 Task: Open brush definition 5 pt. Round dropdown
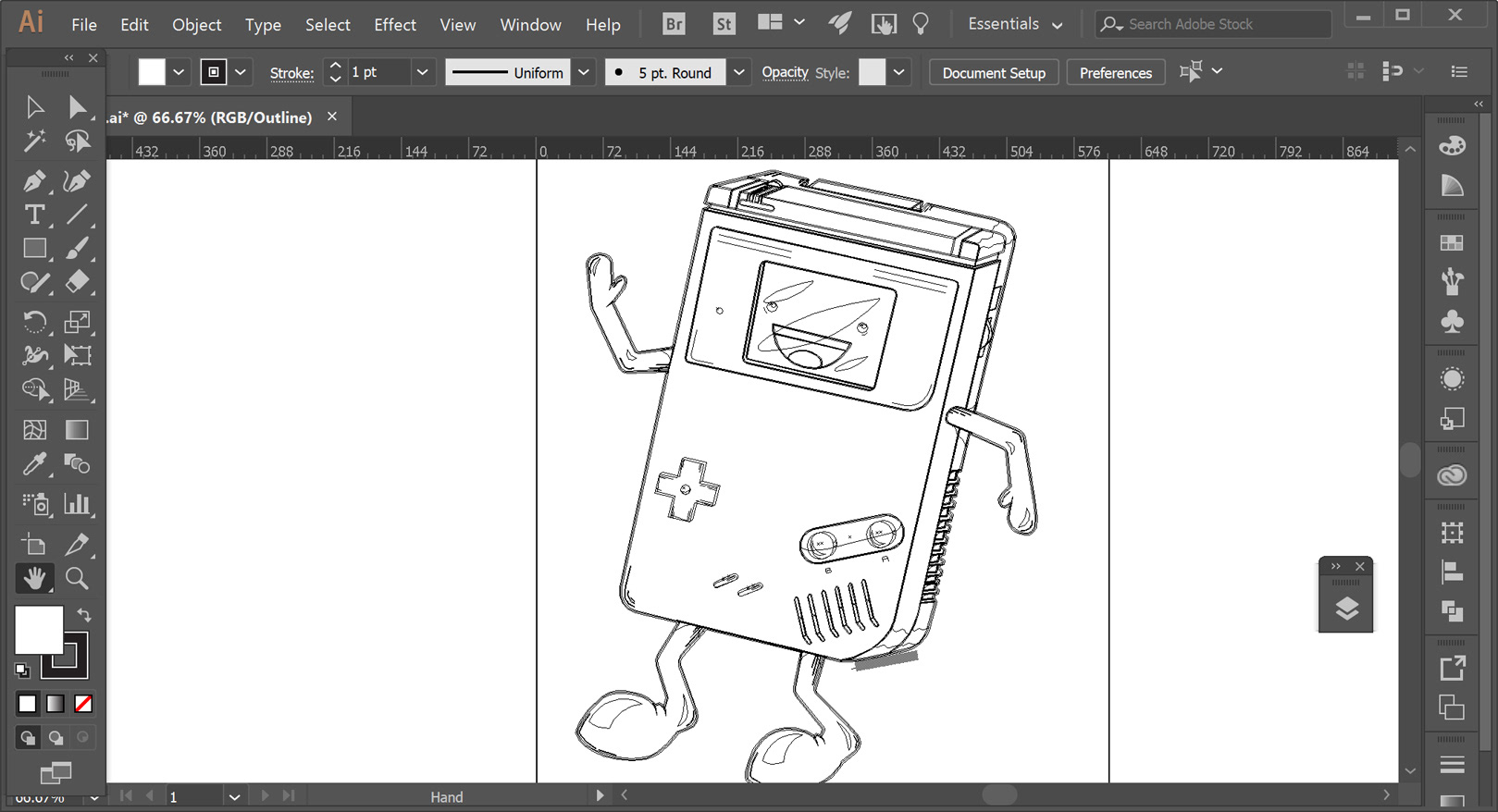pos(738,72)
